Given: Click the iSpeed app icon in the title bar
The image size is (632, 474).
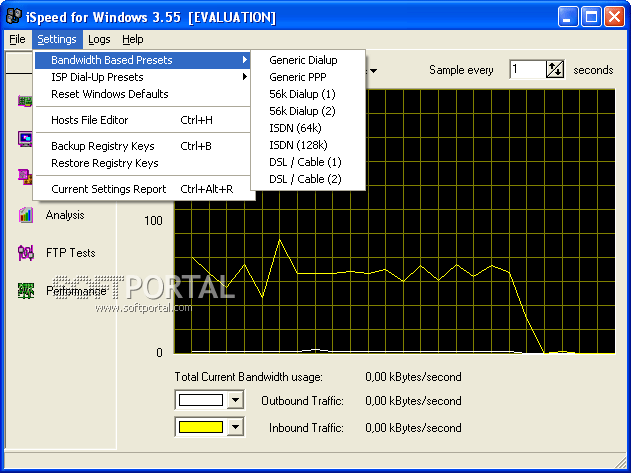Looking at the screenshot, I should pos(14,17).
